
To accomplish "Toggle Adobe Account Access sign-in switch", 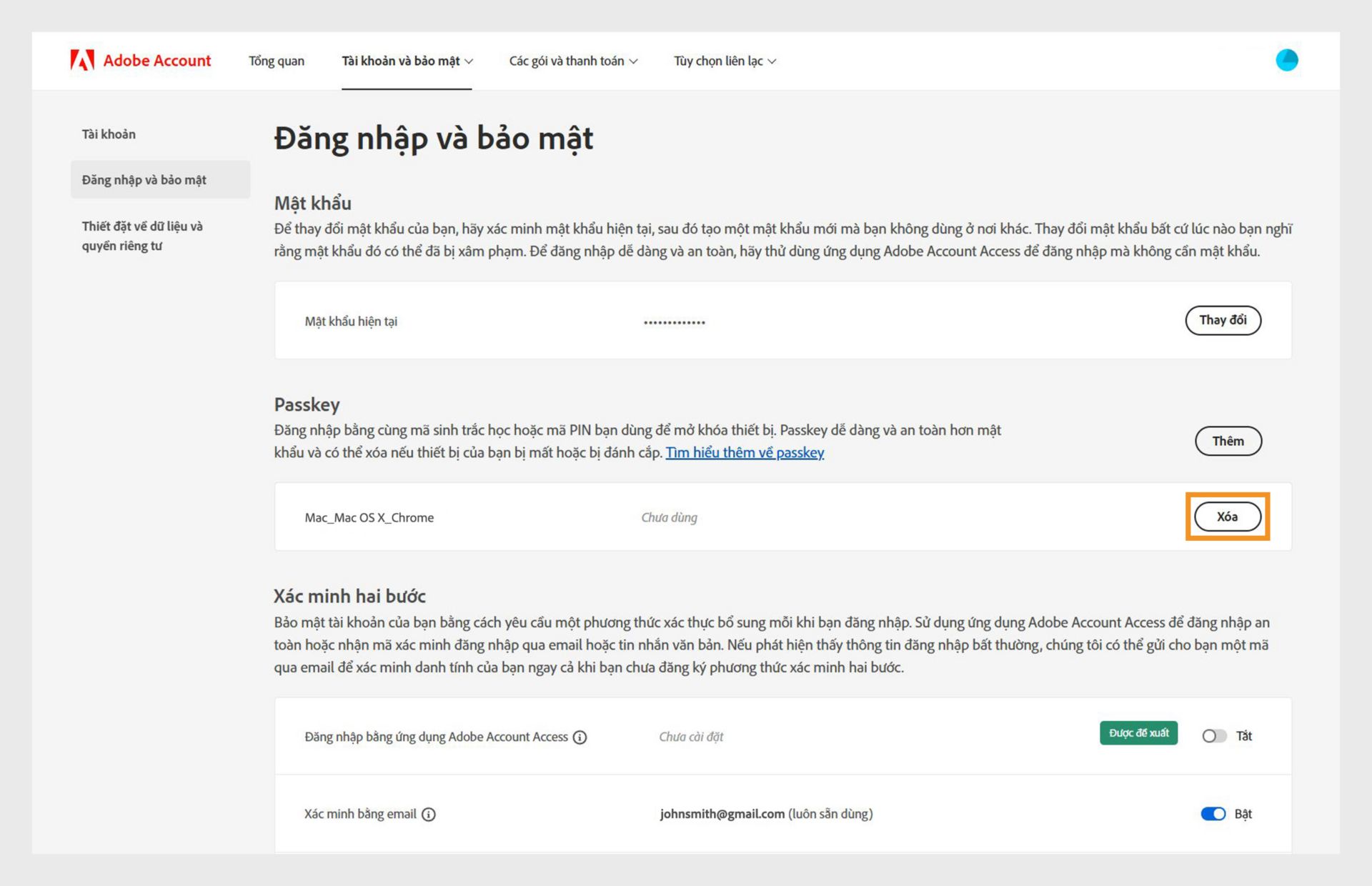I will pos(1213,736).
